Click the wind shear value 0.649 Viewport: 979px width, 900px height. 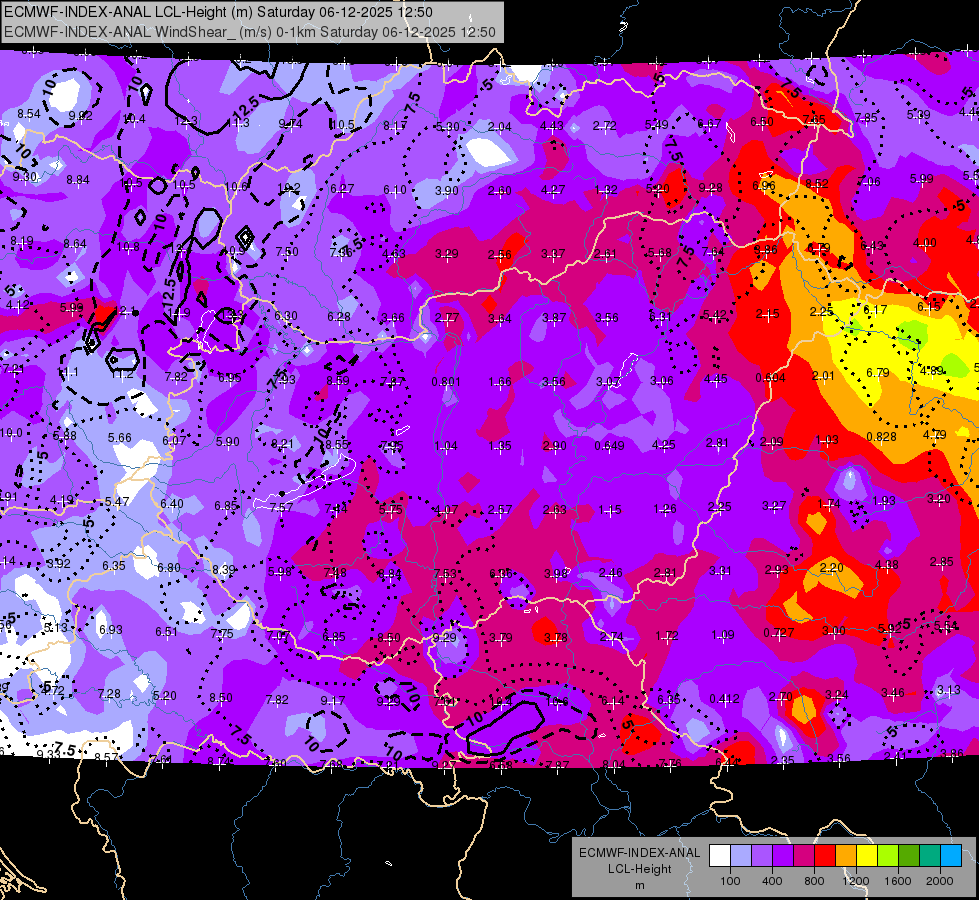[609, 445]
